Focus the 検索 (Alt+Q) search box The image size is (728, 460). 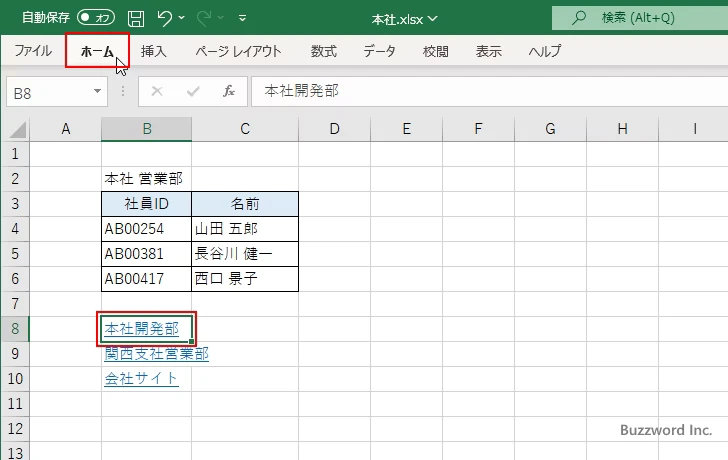coord(640,18)
